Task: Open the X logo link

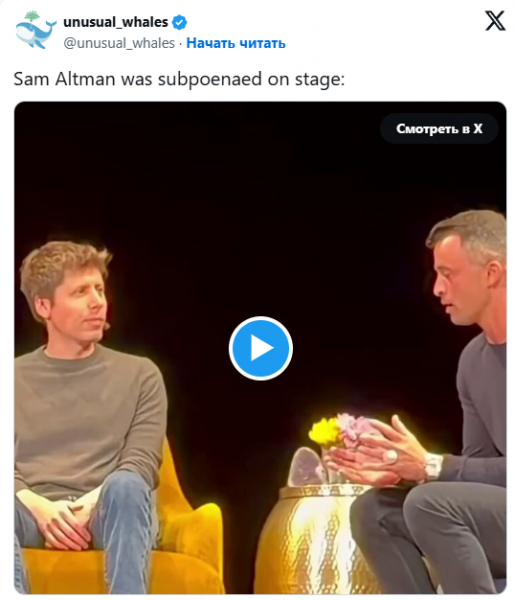Action: click(x=495, y=21)
